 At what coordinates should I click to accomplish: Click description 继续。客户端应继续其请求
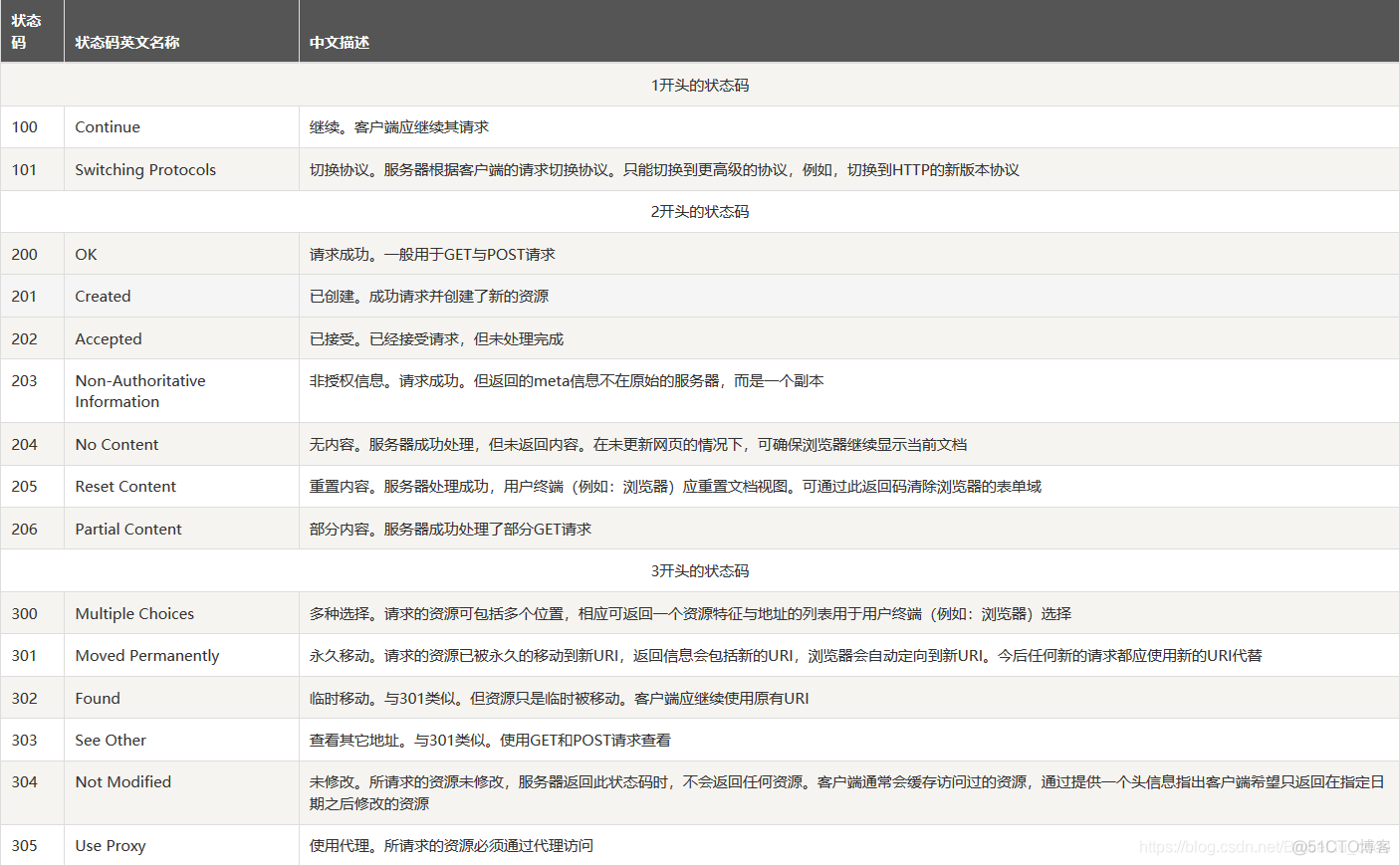coord(399,127)
